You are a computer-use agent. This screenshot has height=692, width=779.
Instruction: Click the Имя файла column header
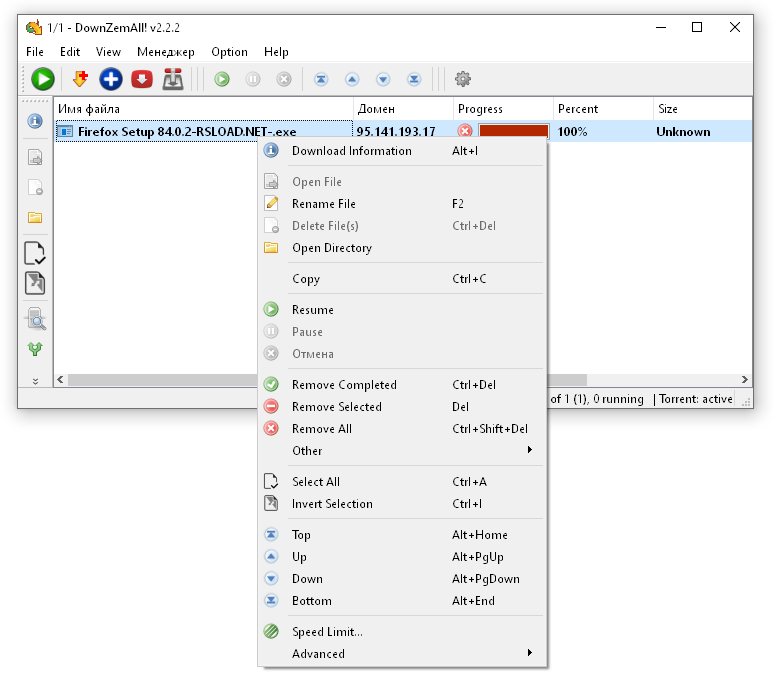pos(204,108)
